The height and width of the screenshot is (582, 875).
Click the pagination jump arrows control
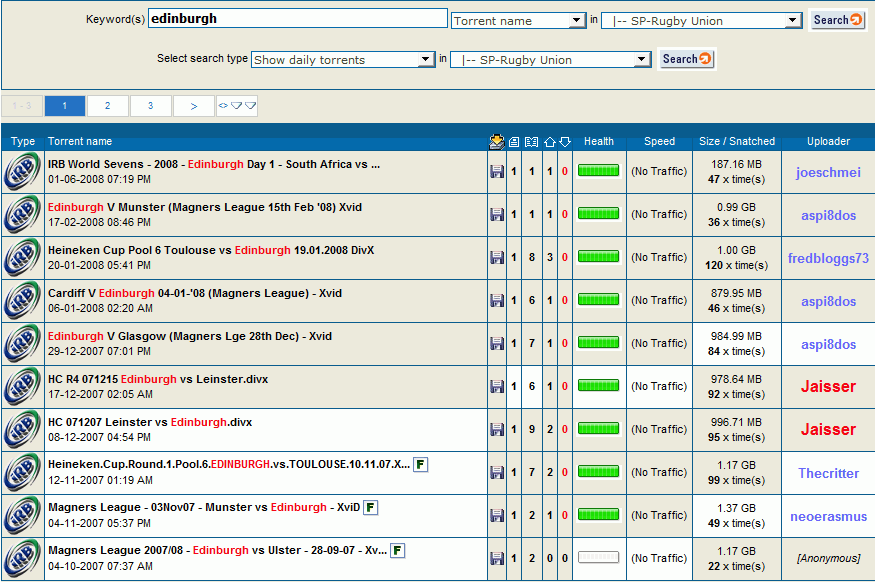coord(237,105)
